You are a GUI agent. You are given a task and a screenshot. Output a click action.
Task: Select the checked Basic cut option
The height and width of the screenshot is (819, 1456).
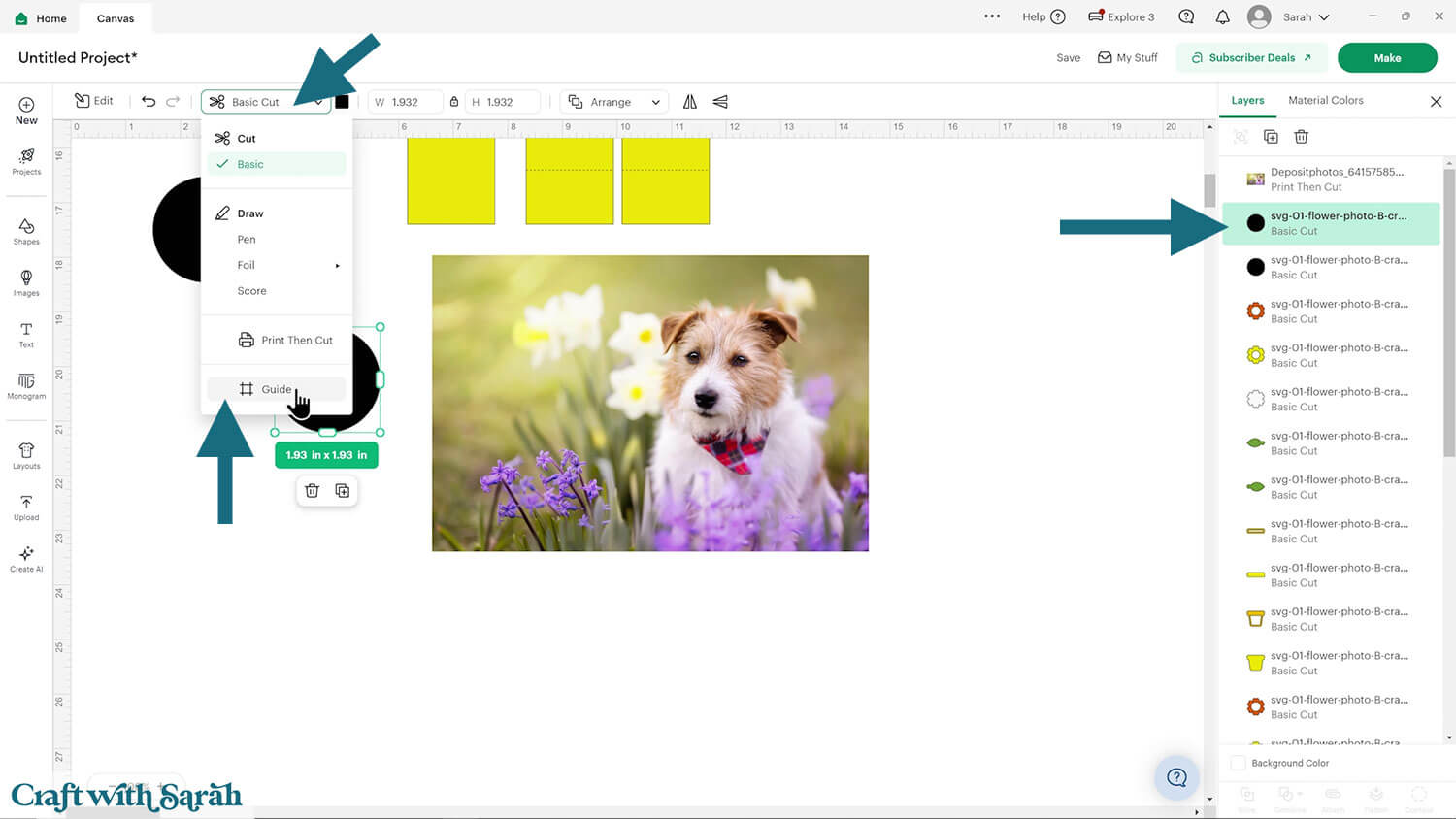277,164
